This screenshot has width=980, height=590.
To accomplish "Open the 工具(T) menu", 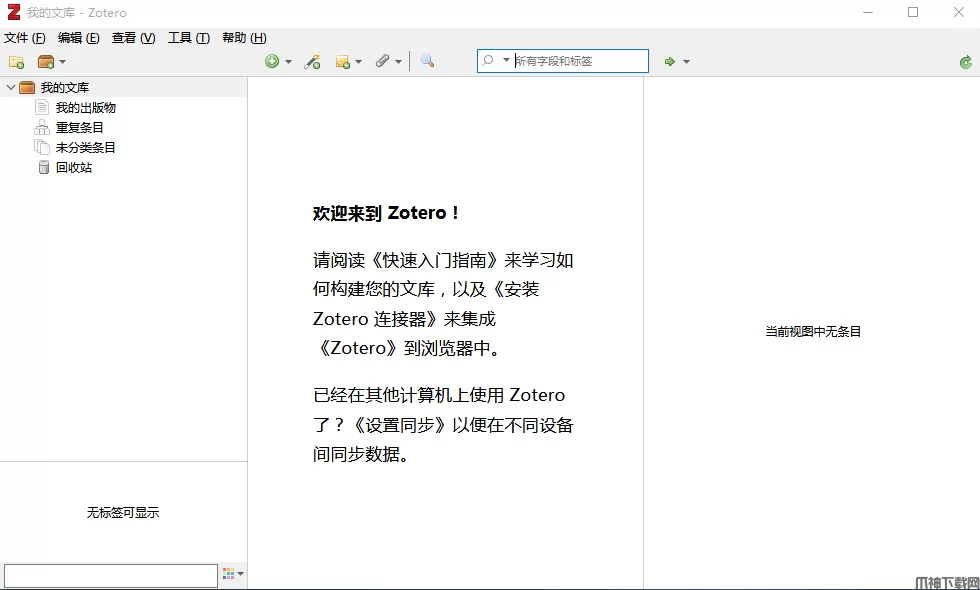I will 188,38.
